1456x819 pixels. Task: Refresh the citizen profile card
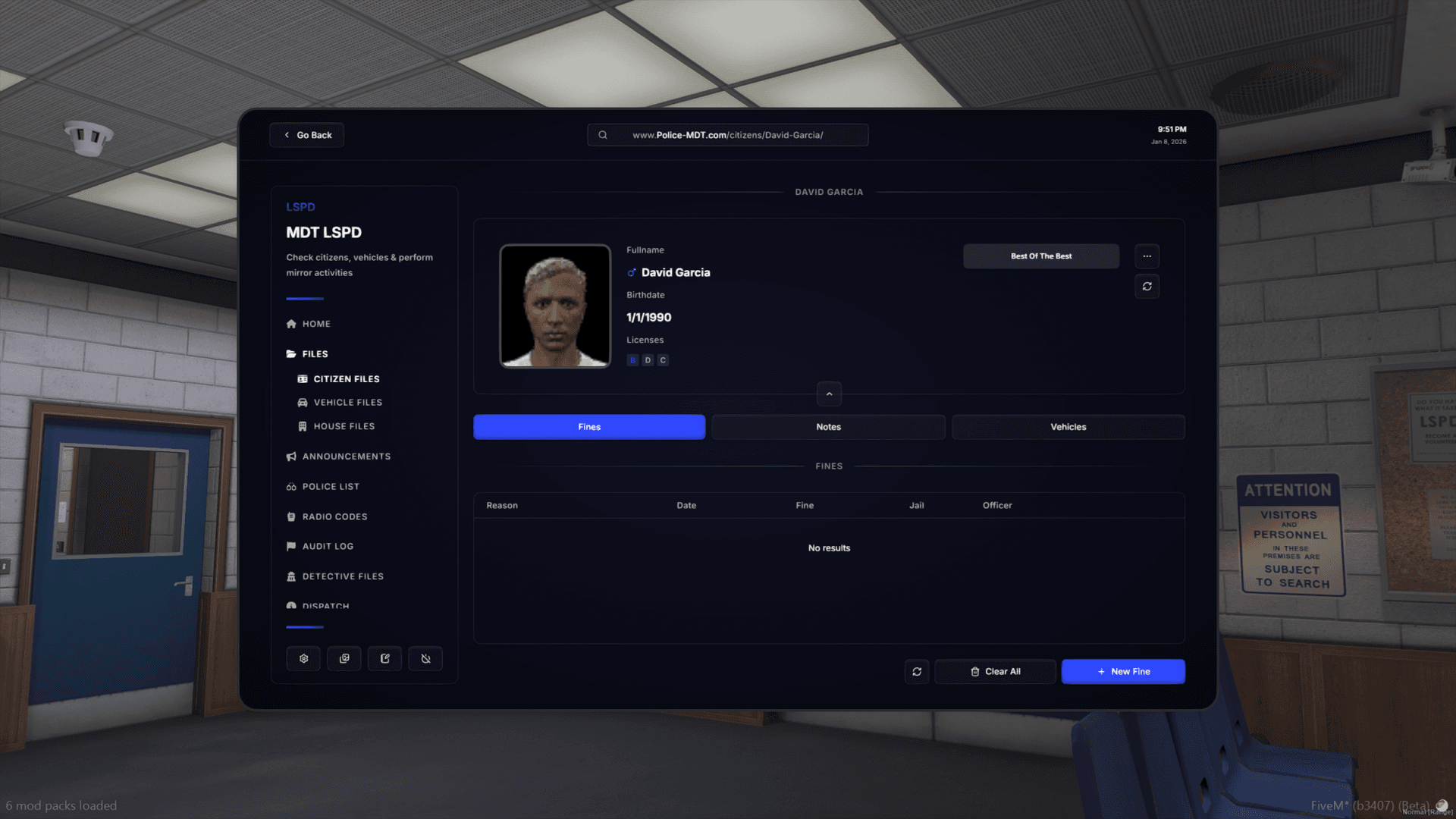[x=1147, y=287]
